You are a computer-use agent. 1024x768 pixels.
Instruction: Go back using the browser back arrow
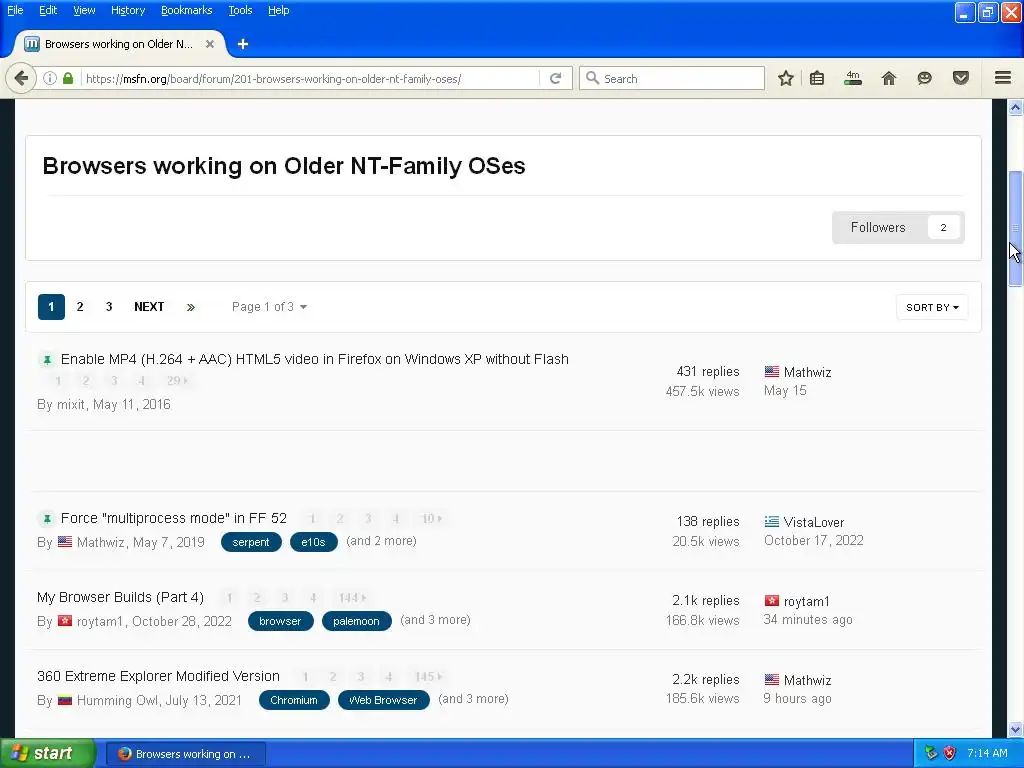21,78
